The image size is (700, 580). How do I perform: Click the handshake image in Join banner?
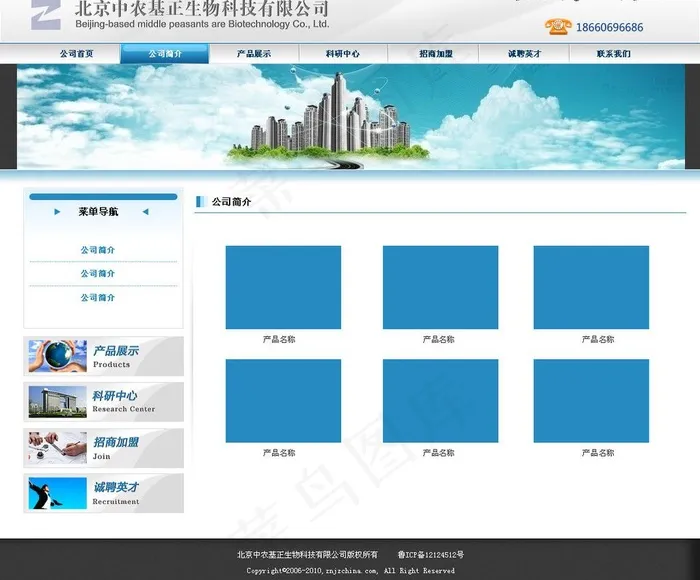pyautogui.click(x=57, y=448)
